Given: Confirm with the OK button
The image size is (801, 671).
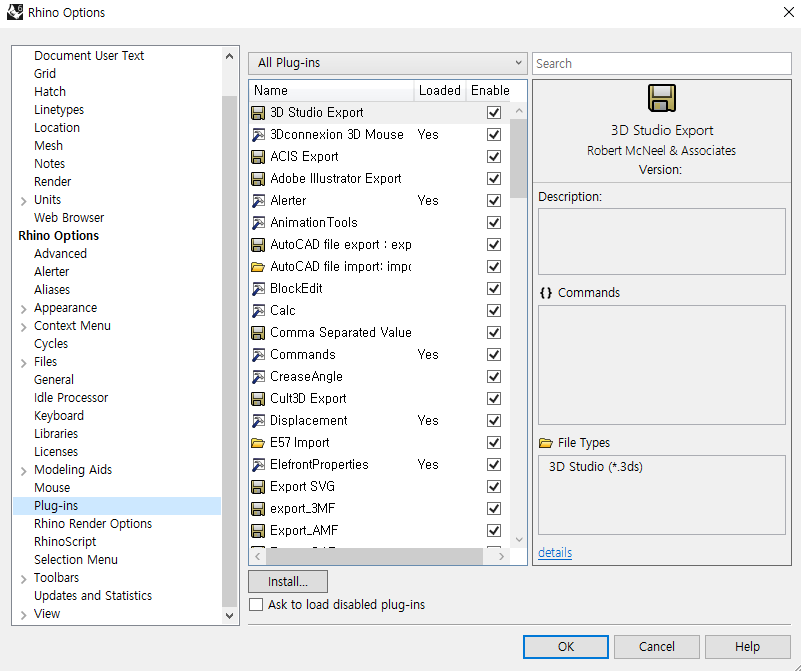Looking at the screenshot, I should (566, 647).
